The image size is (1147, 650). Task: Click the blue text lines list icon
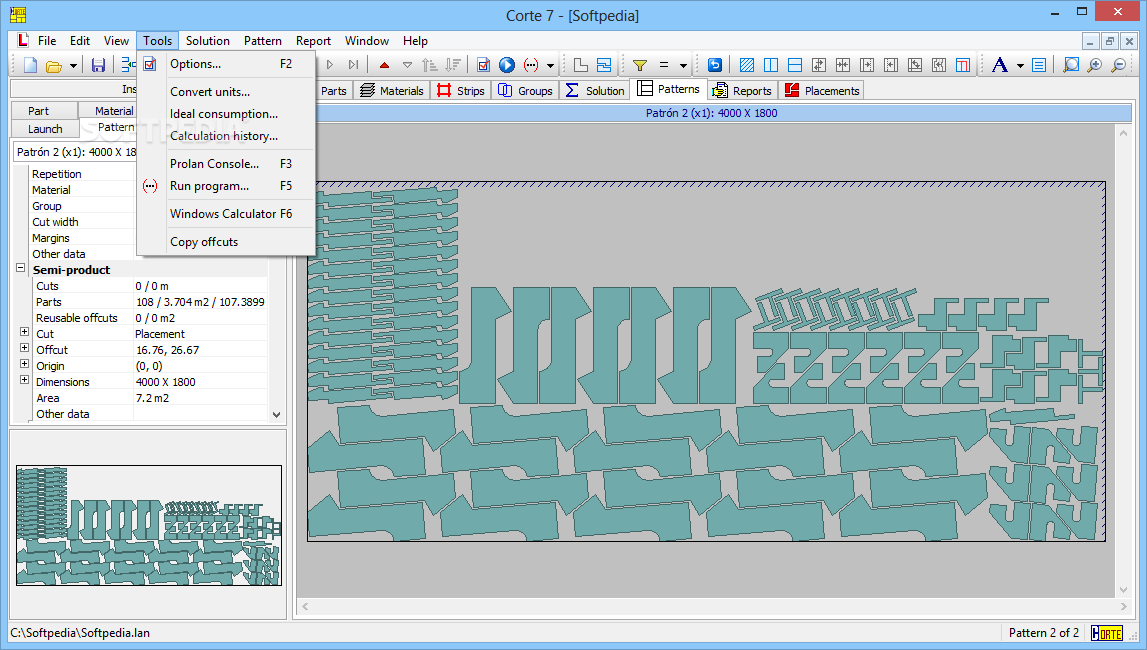coord(1039,65)
